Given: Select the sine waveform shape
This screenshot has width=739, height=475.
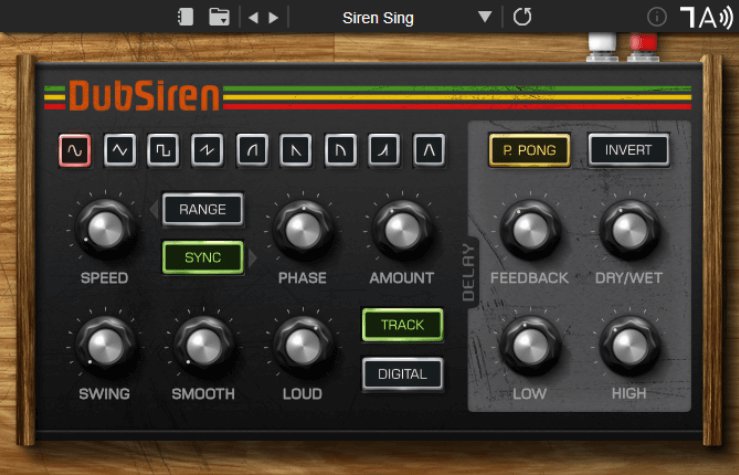Looking at the screenshot, I should 75,150.
